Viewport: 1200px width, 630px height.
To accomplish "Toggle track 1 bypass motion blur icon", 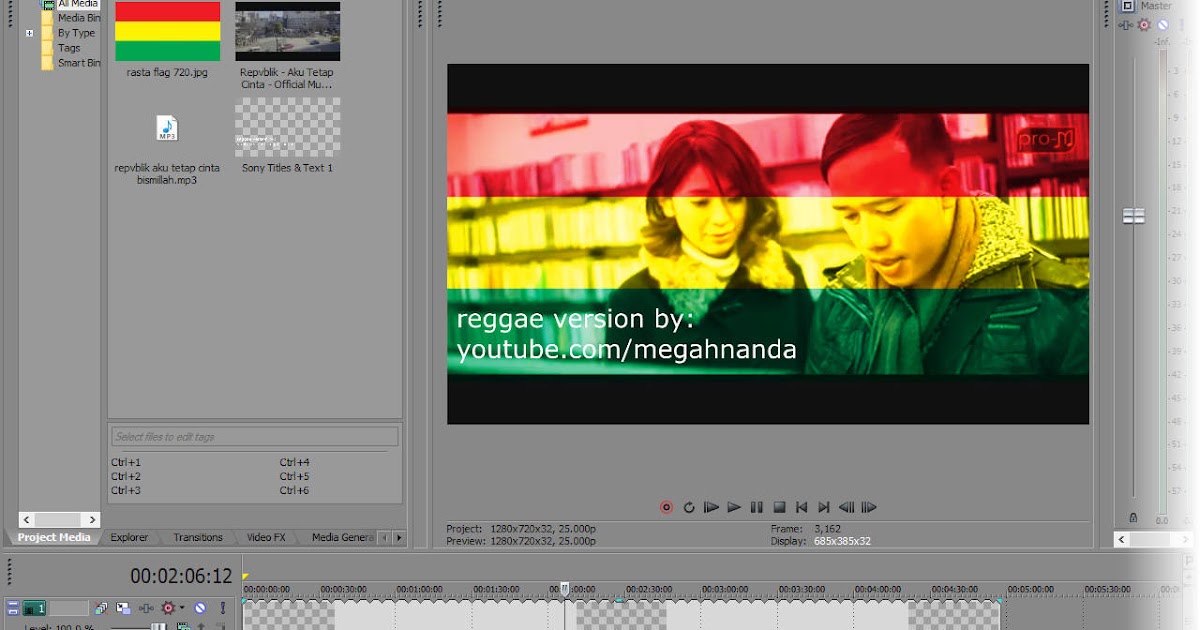I will coord(102,608).
